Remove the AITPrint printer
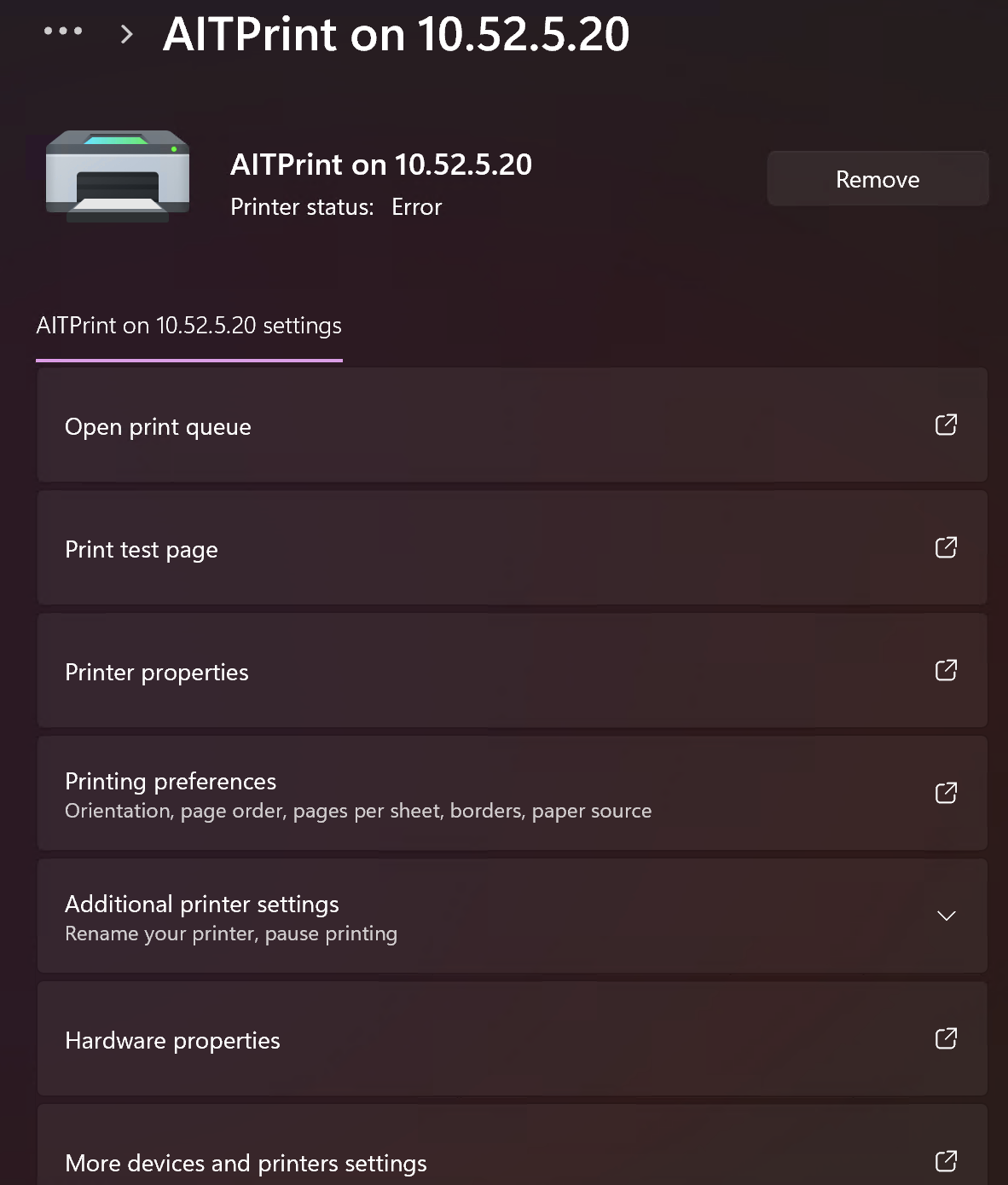The width and height of the screenshot is (1008, 1185). (x=878, y=179)
